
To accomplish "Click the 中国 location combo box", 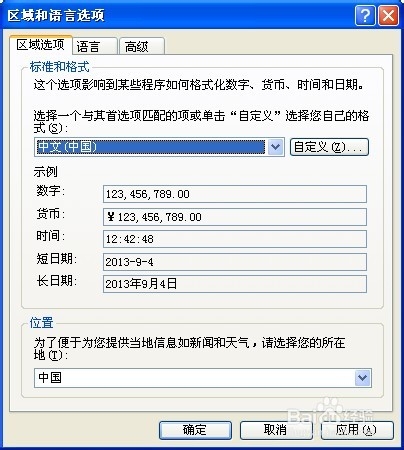I will coord(203,378).
